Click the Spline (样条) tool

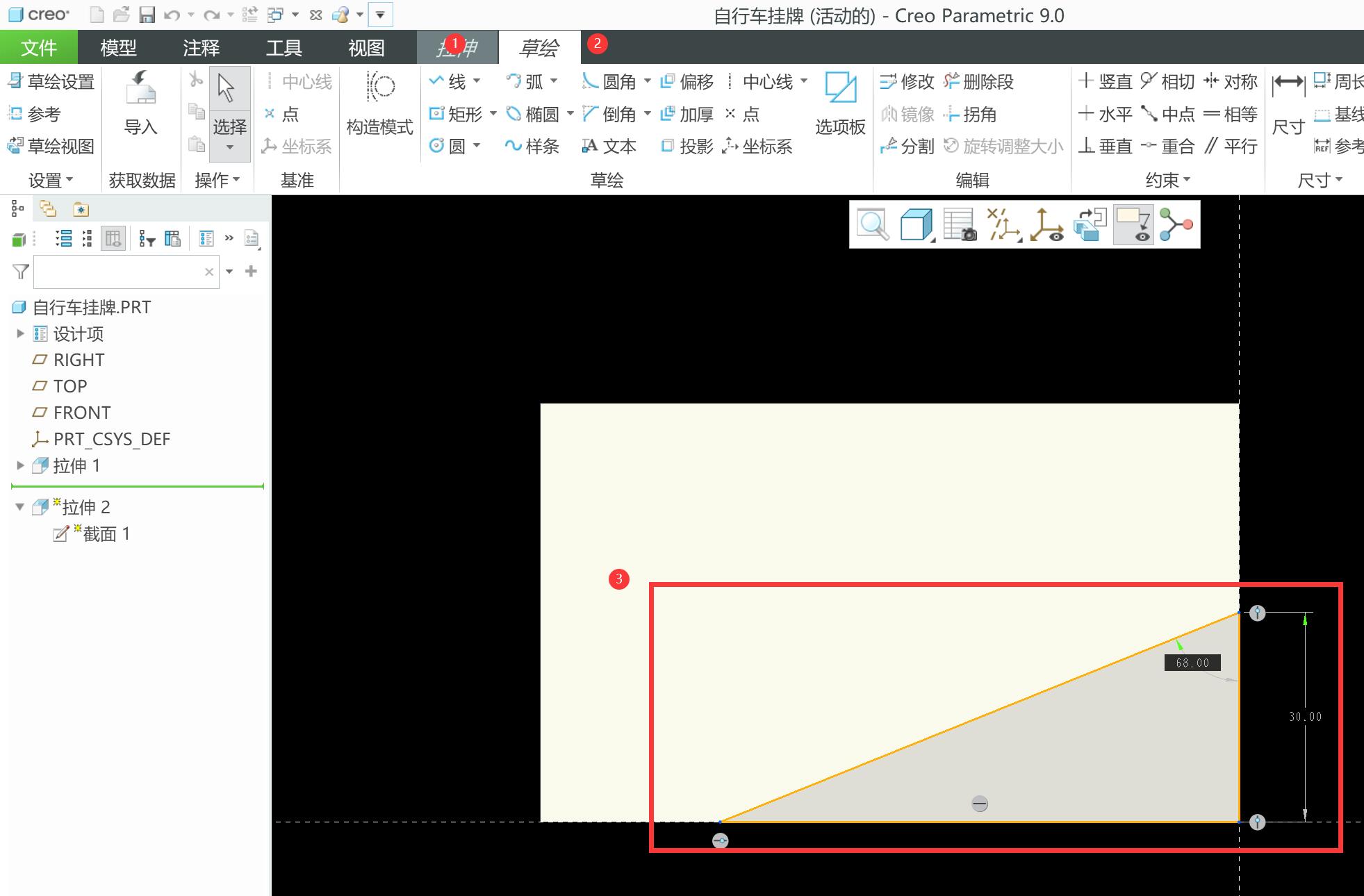532,146
